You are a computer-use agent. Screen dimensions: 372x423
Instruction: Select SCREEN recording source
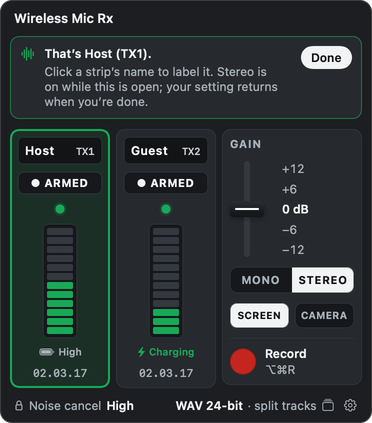259,315
